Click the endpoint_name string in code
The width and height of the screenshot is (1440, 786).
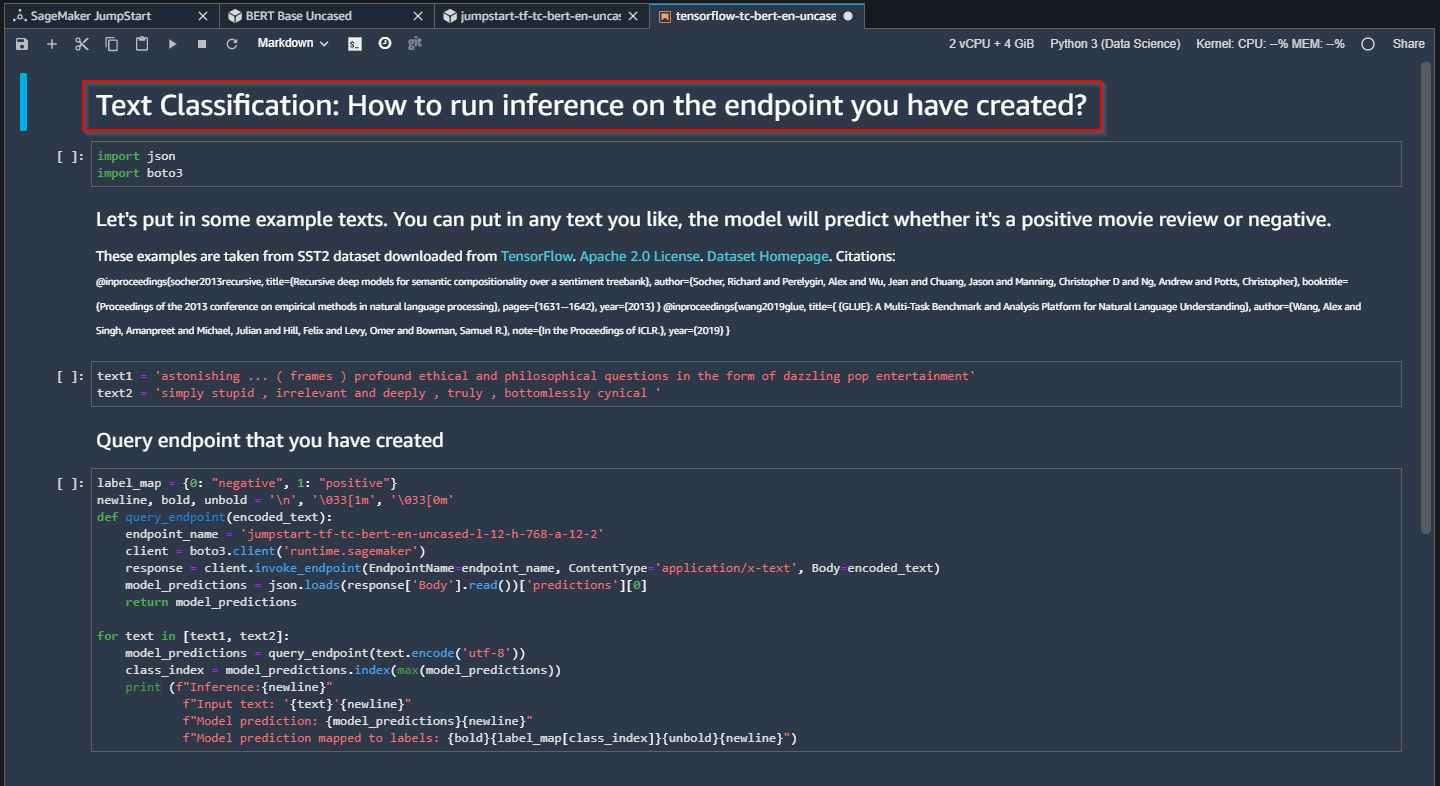coord(422,534)
